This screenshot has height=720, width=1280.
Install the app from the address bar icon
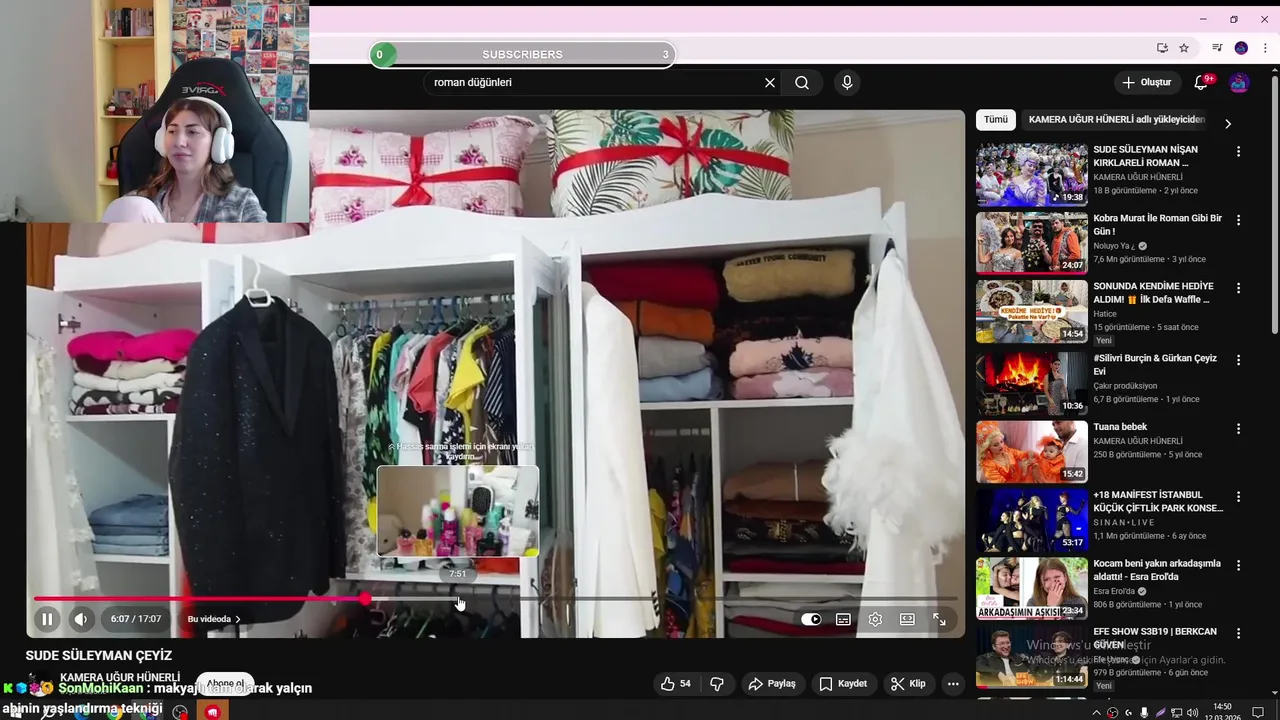point(1162,48)
